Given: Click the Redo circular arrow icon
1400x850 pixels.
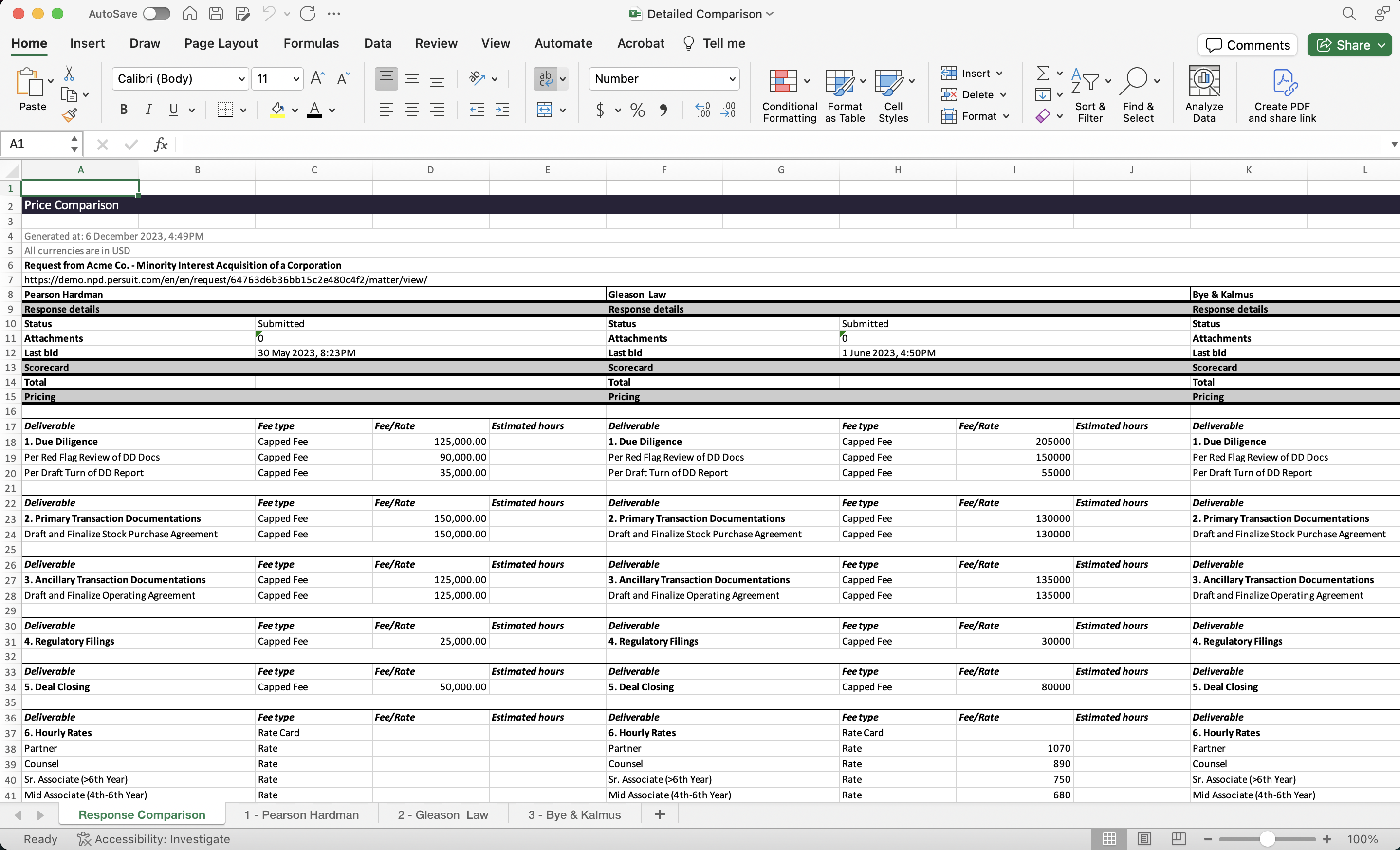Looking at the screenshot, I should click(307, 14).
